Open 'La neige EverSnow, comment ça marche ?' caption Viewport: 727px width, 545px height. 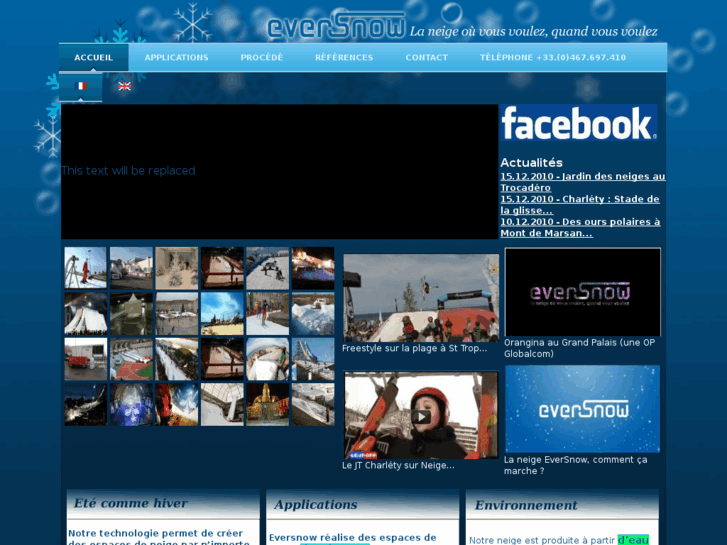tap(575, 465)
